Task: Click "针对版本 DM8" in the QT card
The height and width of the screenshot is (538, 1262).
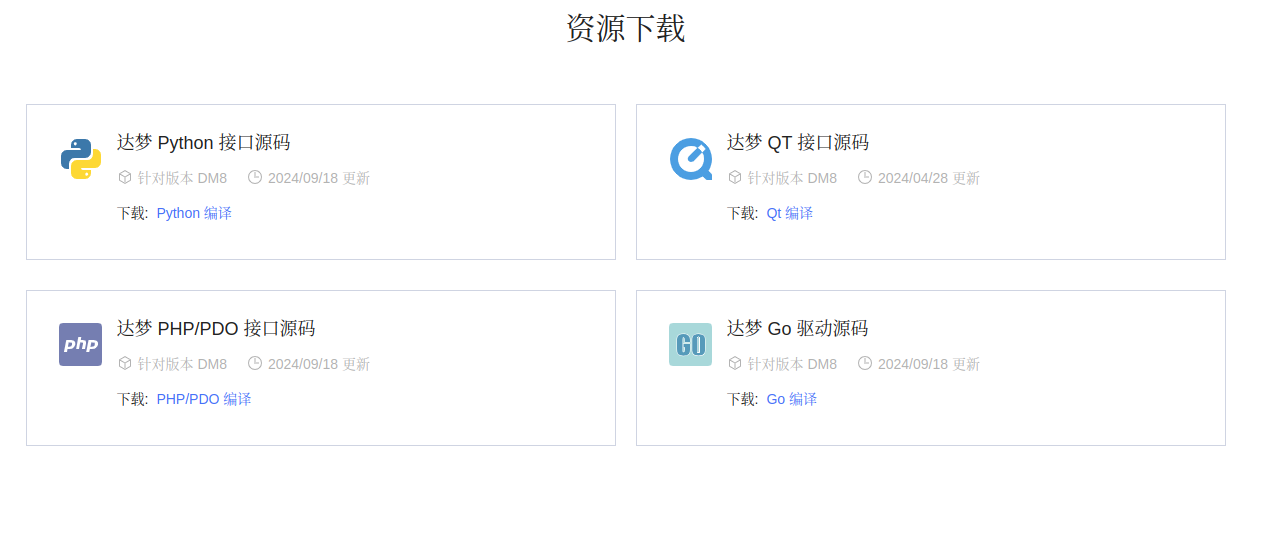Action: coord(792,178)
